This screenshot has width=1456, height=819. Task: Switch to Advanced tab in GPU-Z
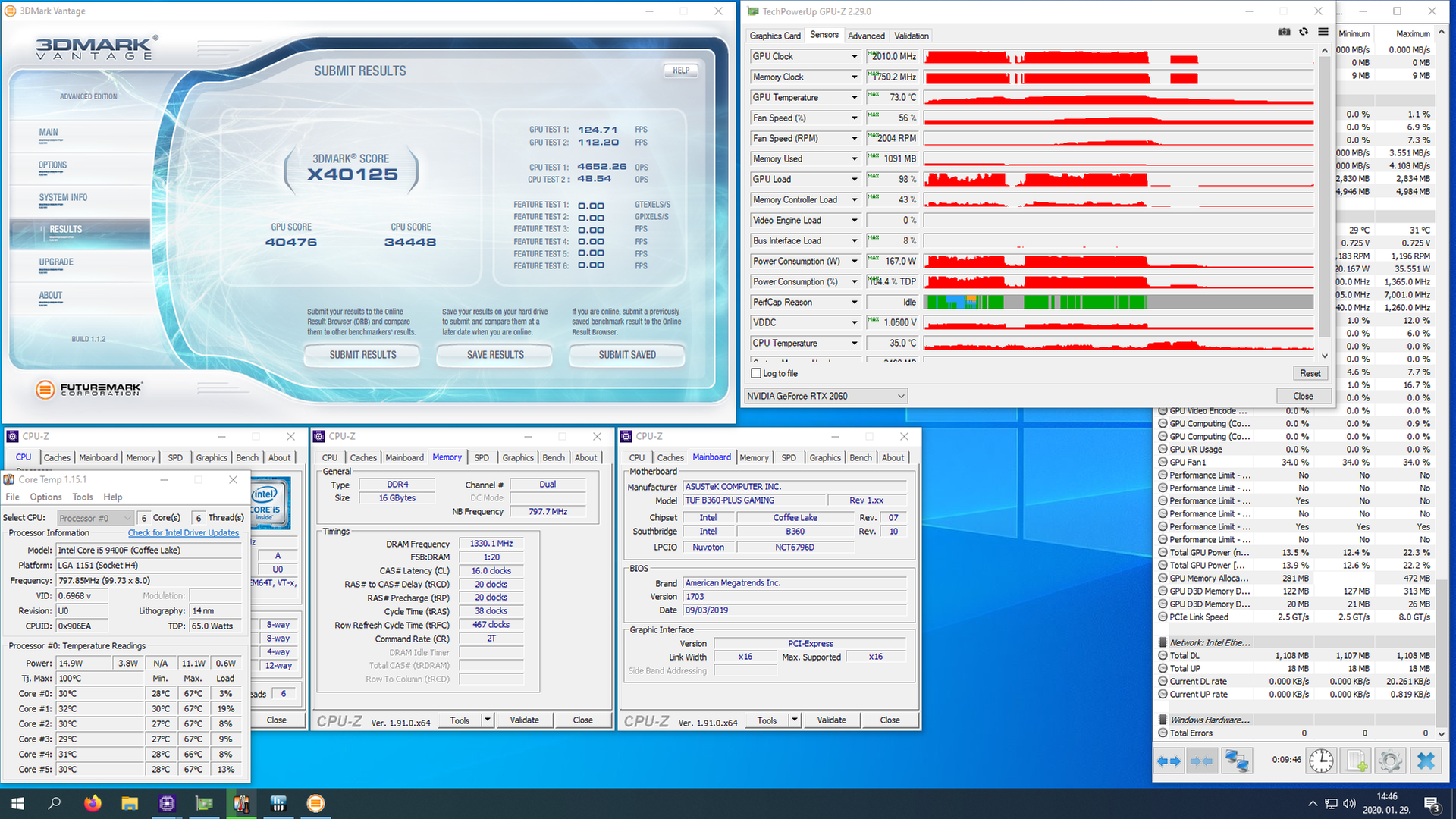[866, 36]
